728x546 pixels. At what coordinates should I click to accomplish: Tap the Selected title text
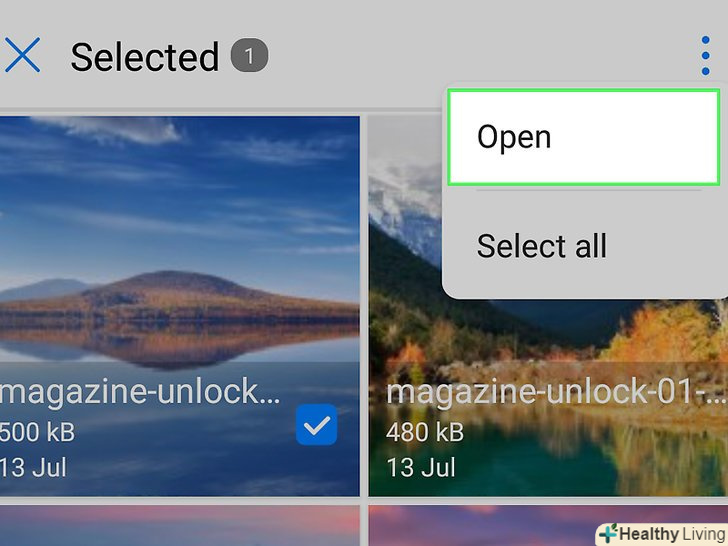(144, 57)
